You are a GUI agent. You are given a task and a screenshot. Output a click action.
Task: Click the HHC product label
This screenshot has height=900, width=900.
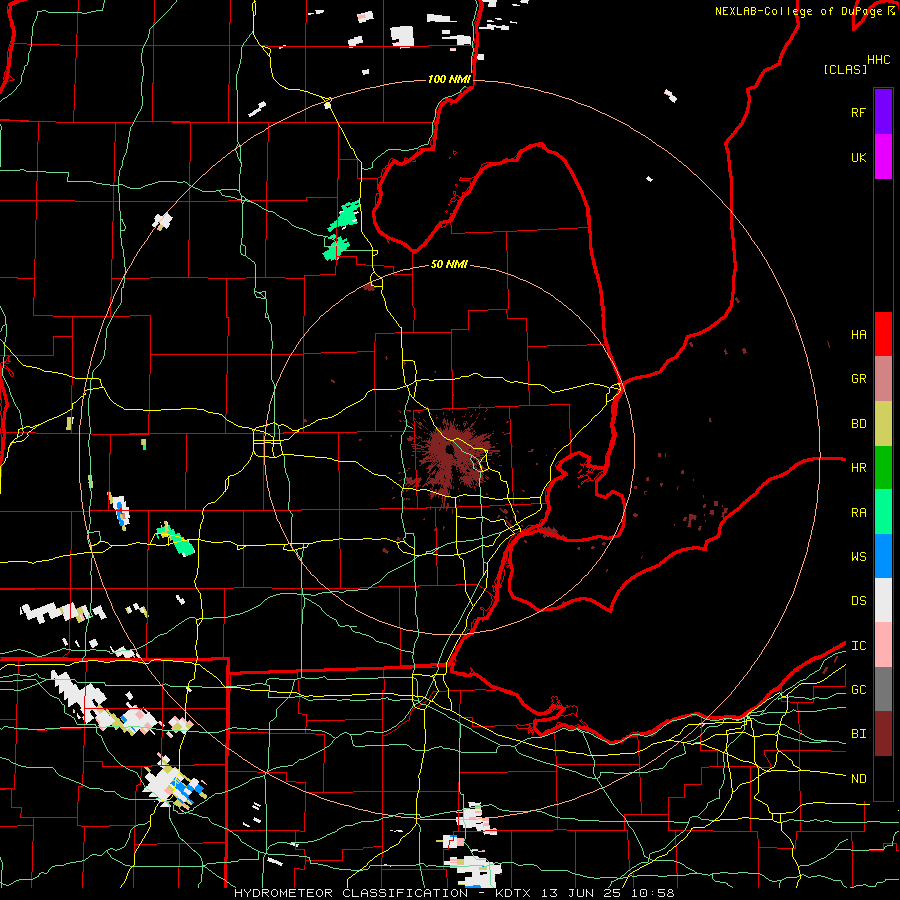click(x=878, y=60)
